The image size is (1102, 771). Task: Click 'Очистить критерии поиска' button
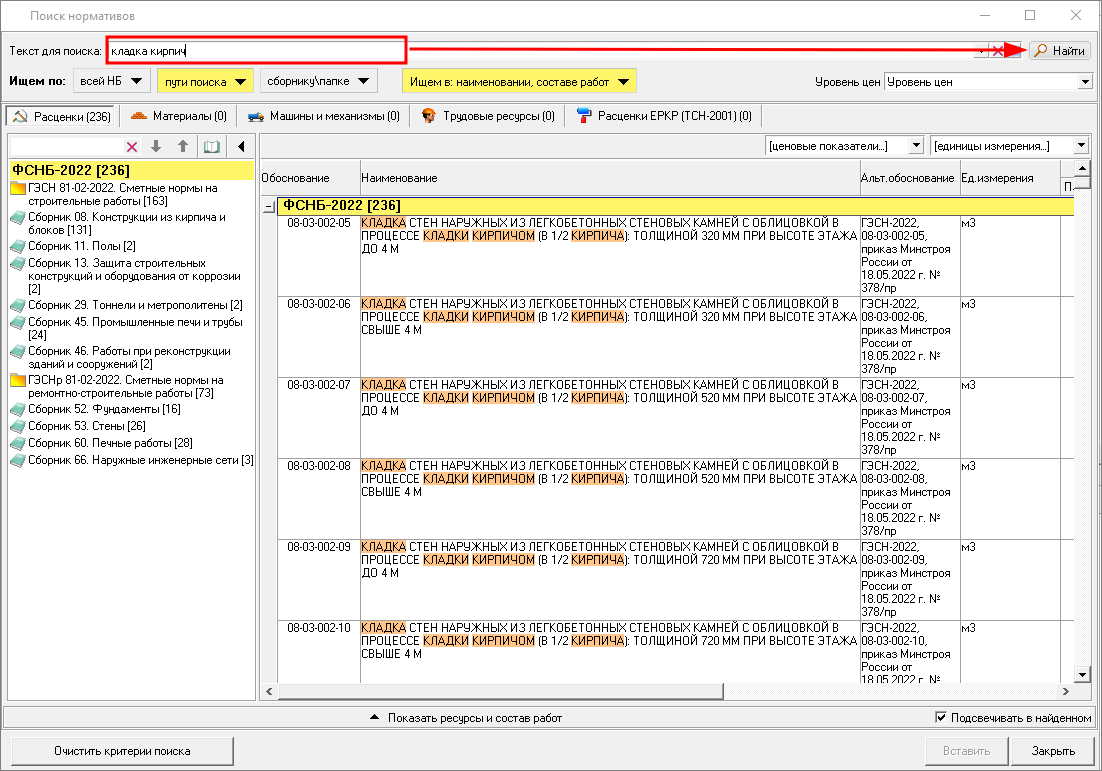click(121, 751)
